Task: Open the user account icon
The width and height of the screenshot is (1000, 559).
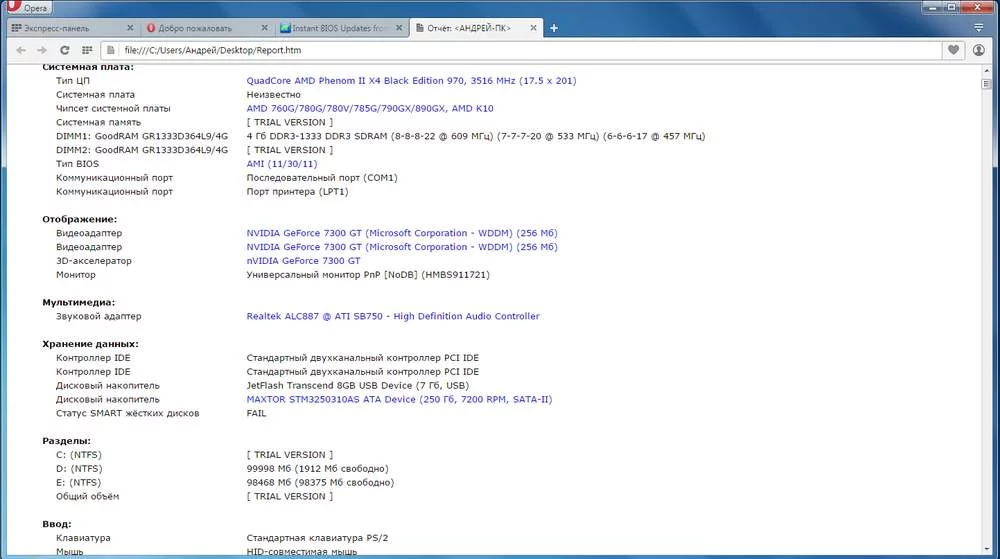Action: 979,50
